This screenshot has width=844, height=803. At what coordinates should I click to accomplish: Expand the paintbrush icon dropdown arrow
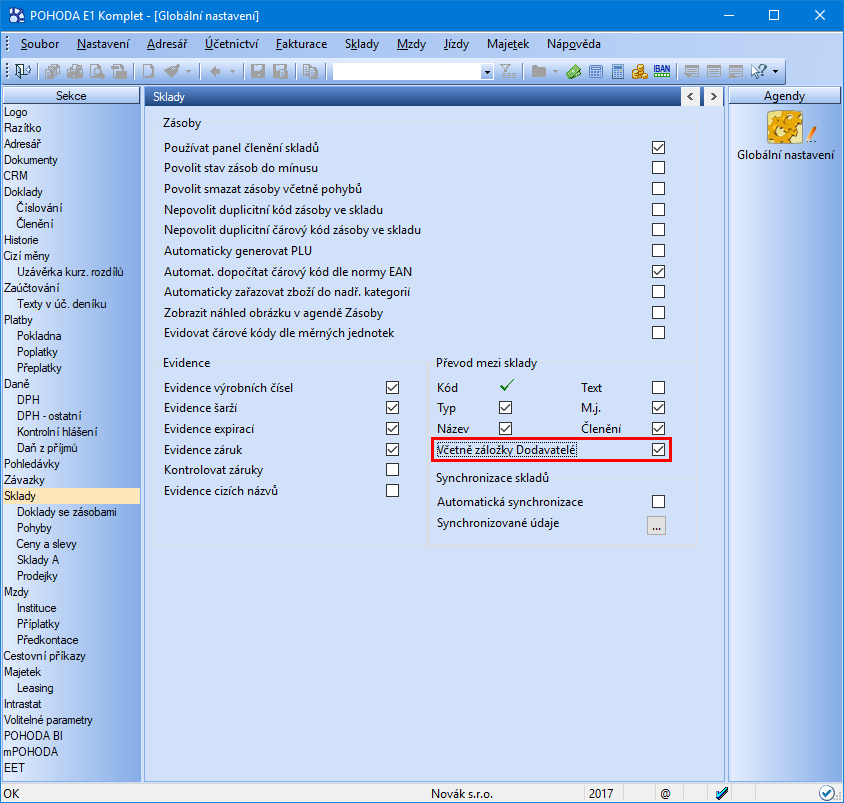pos(188,71)
